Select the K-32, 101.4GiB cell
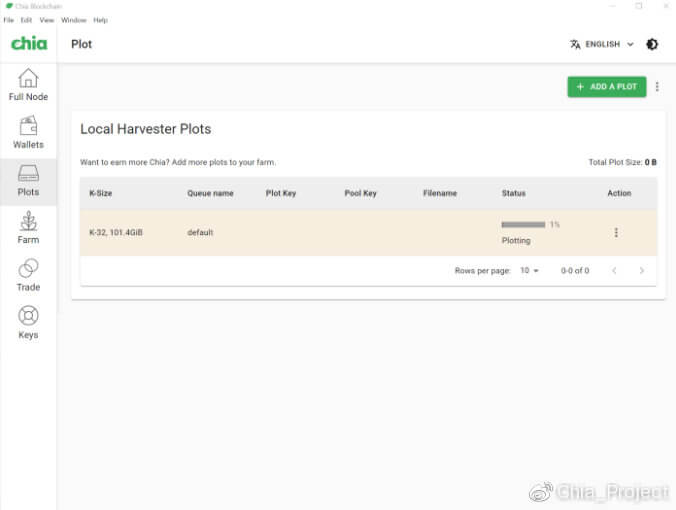The height and width of the screenshot is (510, 676). (116, 232)
